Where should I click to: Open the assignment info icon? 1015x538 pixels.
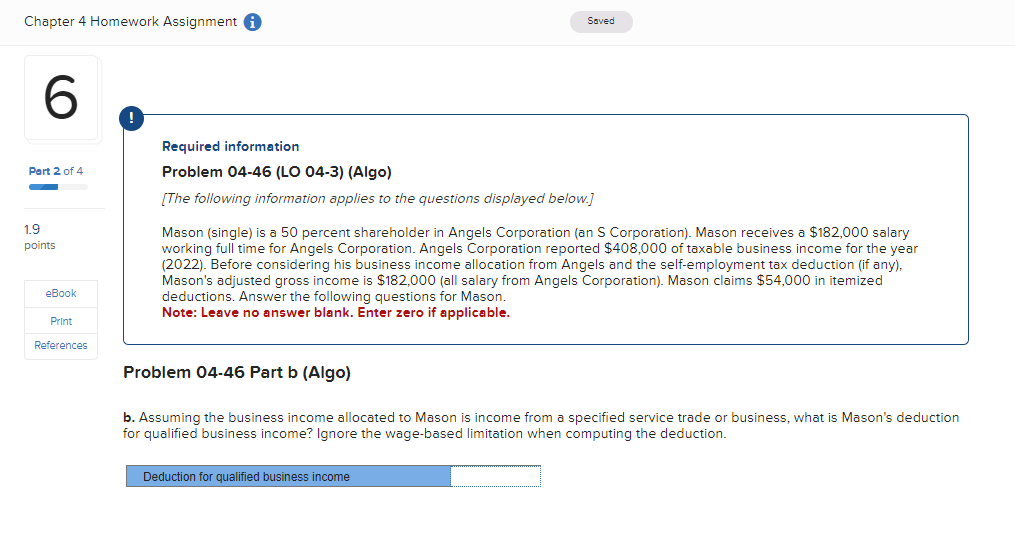[252, 22]
